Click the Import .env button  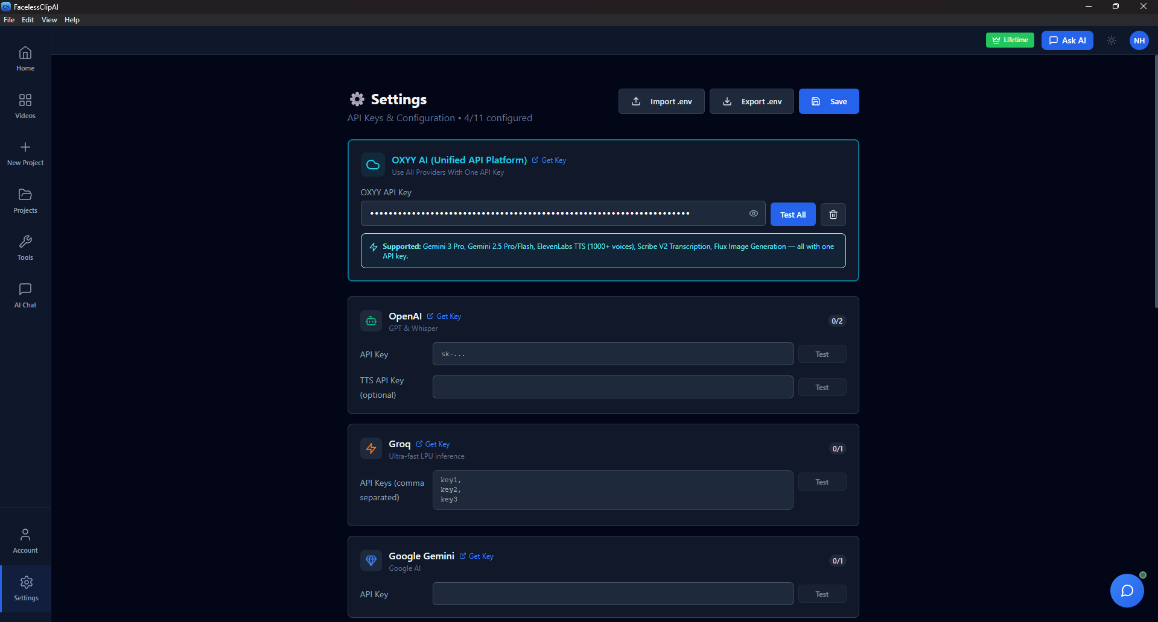point(661,101)
